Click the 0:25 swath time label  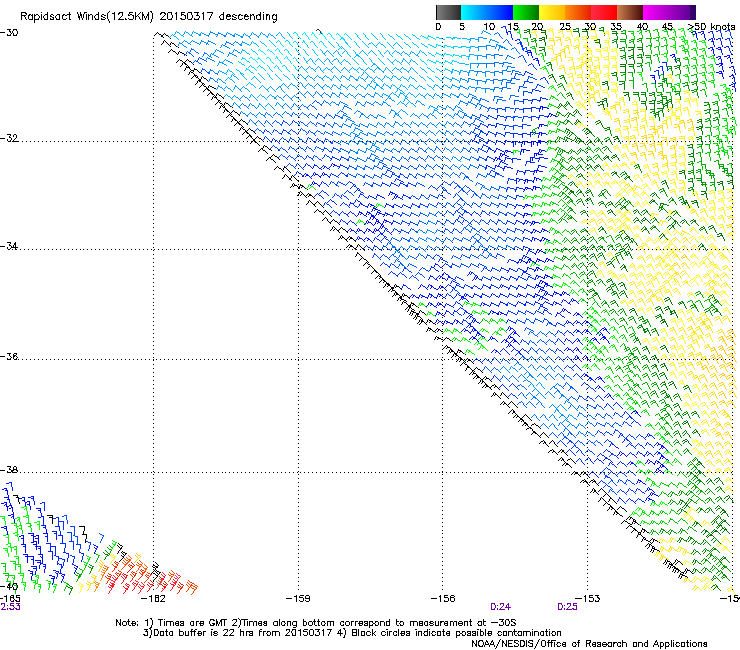click(x=567, y=607)
